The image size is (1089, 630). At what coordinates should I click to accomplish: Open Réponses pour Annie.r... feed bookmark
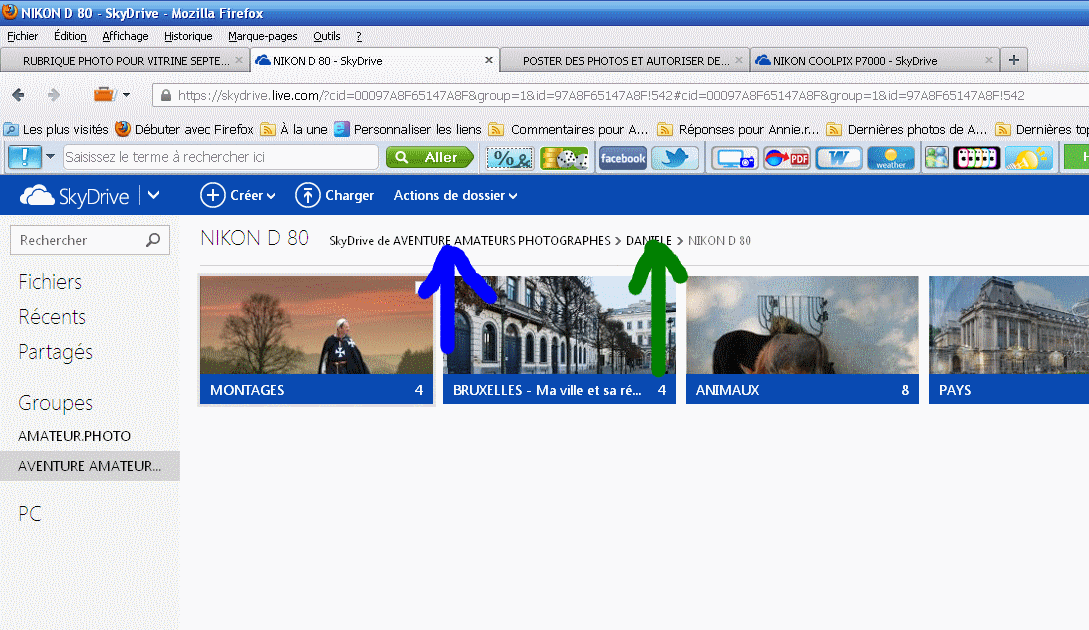coord(738,129)
